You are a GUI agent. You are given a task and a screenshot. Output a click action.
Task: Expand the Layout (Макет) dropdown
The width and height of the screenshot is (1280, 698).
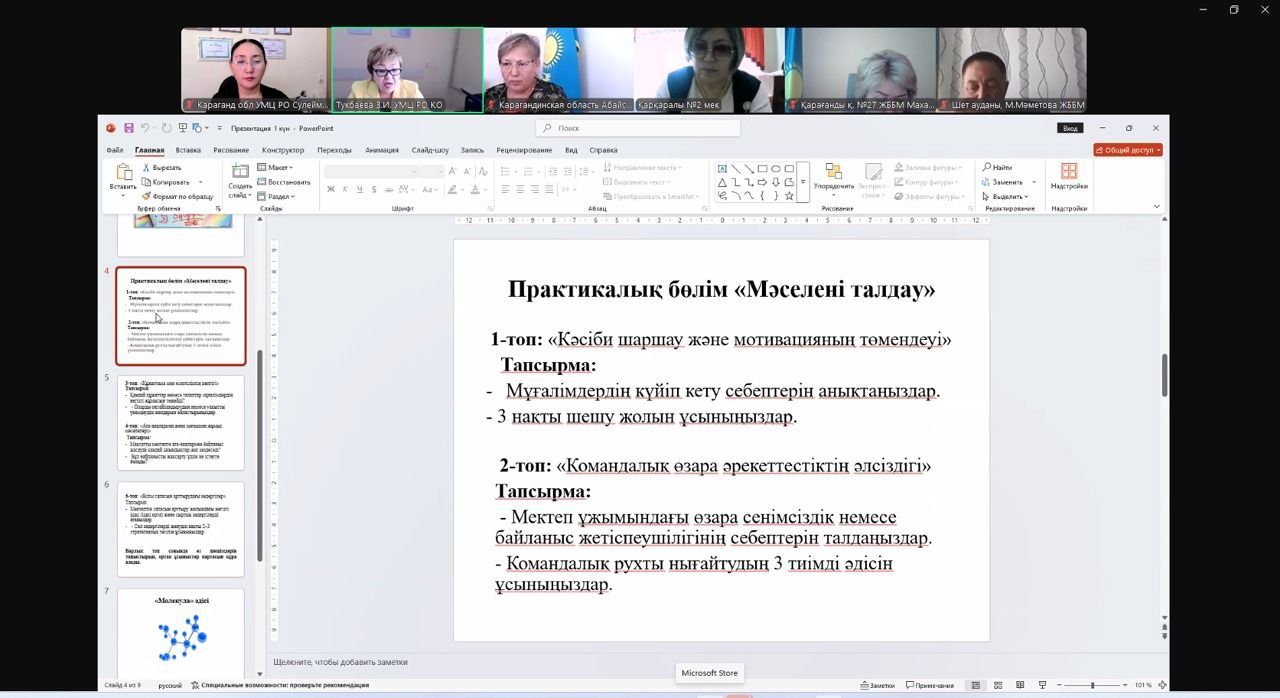coord(278,168)
